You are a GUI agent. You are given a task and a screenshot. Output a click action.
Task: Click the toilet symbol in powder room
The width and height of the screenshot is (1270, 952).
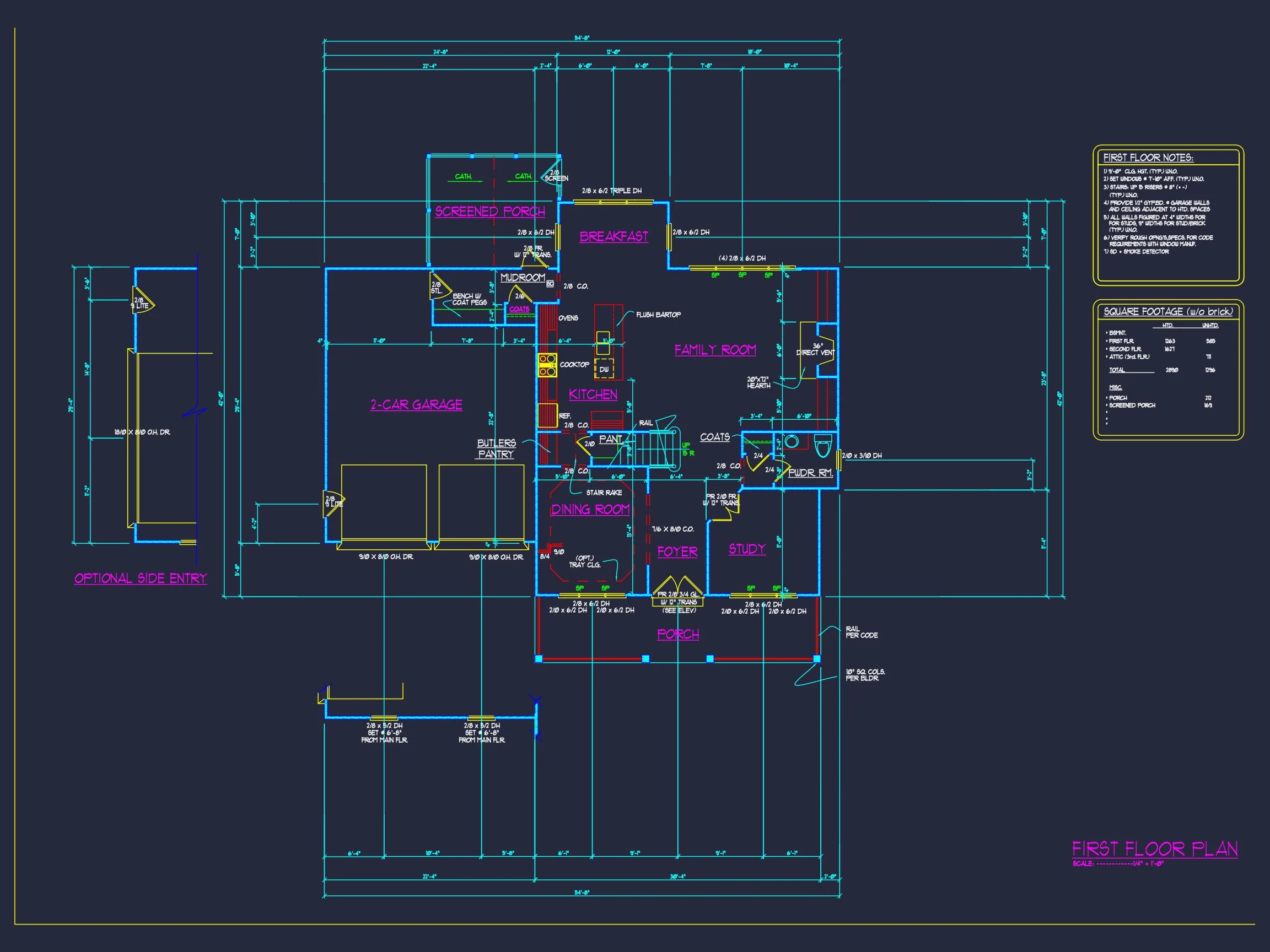[x=823, y=446]
